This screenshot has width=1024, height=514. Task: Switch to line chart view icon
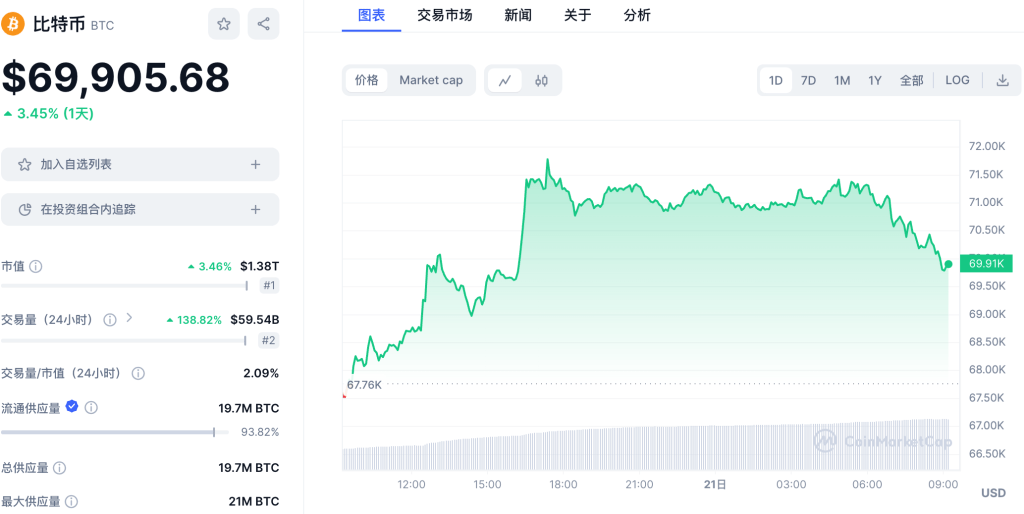[505, 80]
